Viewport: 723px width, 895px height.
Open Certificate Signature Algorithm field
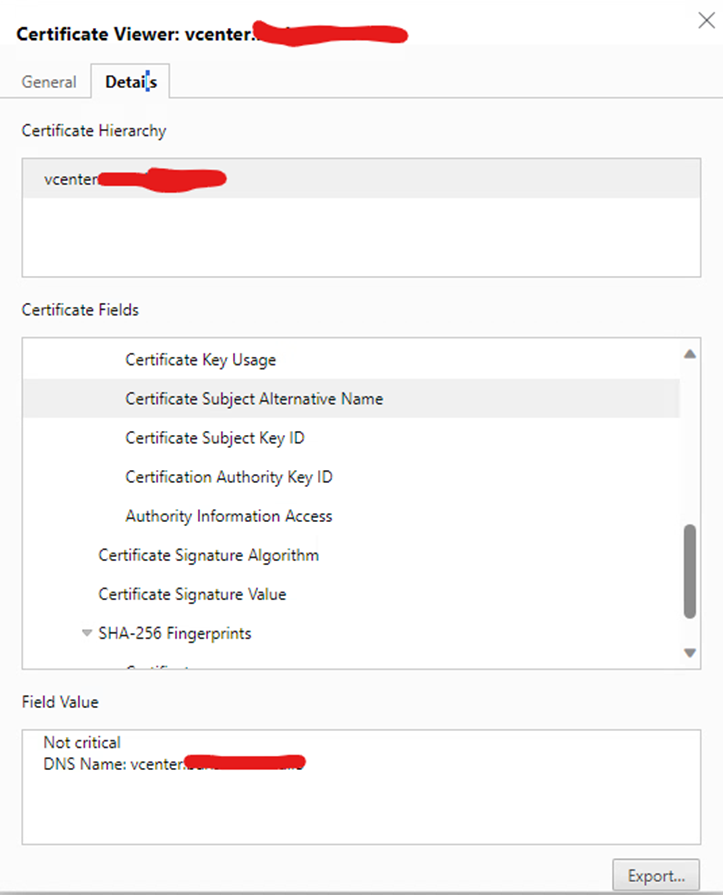tap(208, 555)
